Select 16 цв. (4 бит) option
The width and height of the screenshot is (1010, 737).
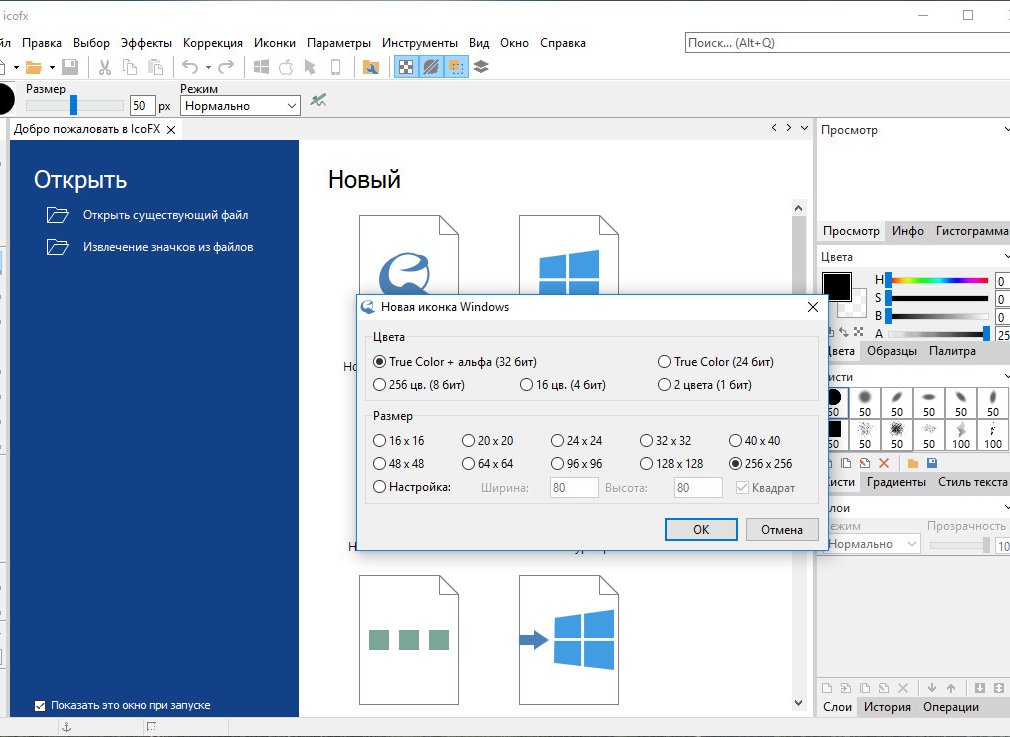563,385
